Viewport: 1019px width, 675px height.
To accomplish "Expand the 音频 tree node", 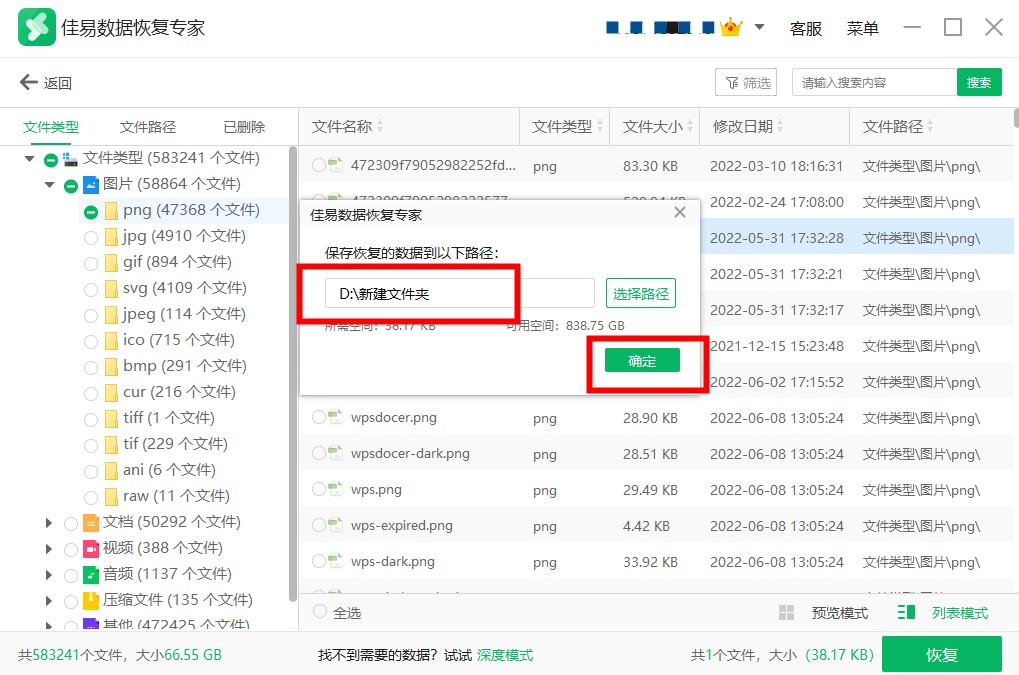I will click(49, 575).
